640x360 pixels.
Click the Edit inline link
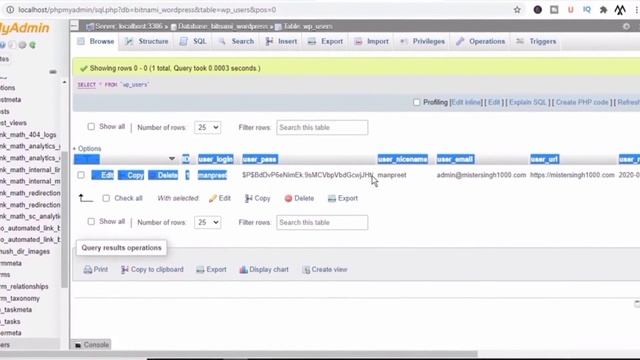point(465,102)
